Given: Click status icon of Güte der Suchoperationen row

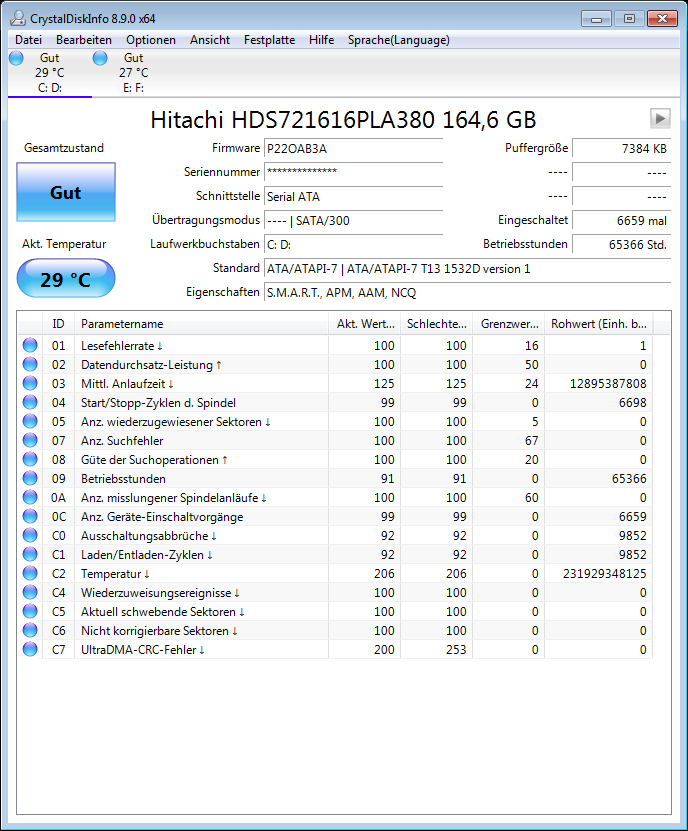Looking at the screenshot, I should (x=30, y=459).
